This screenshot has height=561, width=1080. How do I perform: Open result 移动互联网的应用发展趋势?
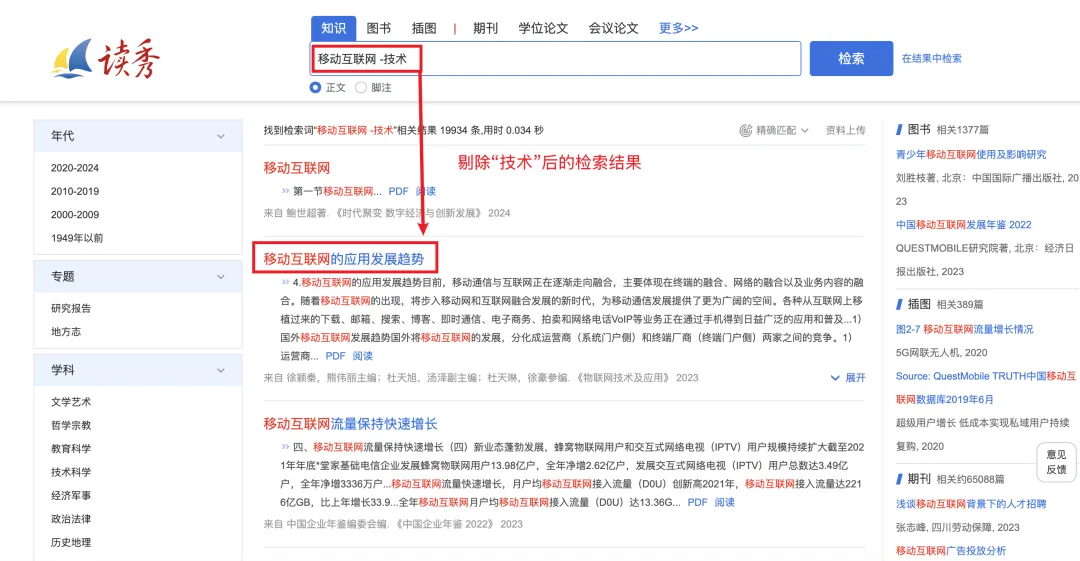(344, 259)
